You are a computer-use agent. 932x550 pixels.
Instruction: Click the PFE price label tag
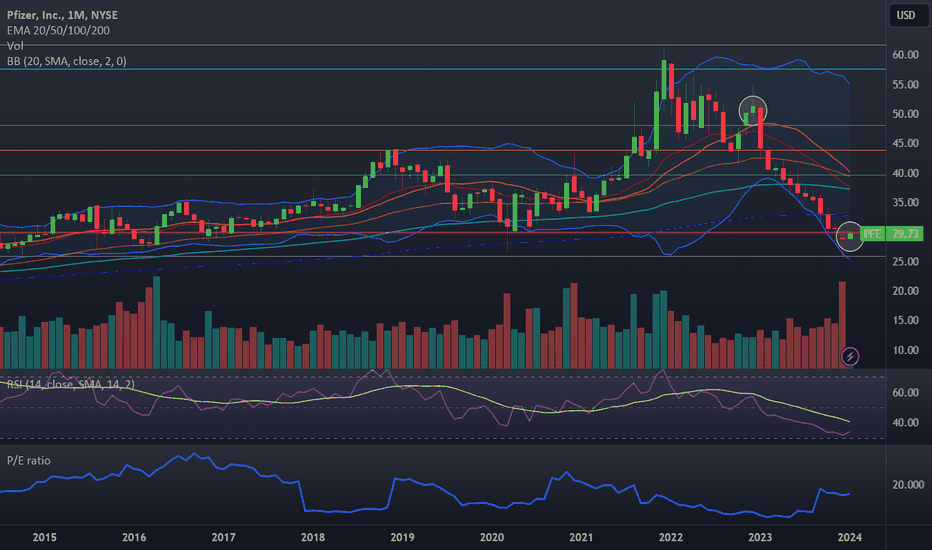tap(872, 234)
